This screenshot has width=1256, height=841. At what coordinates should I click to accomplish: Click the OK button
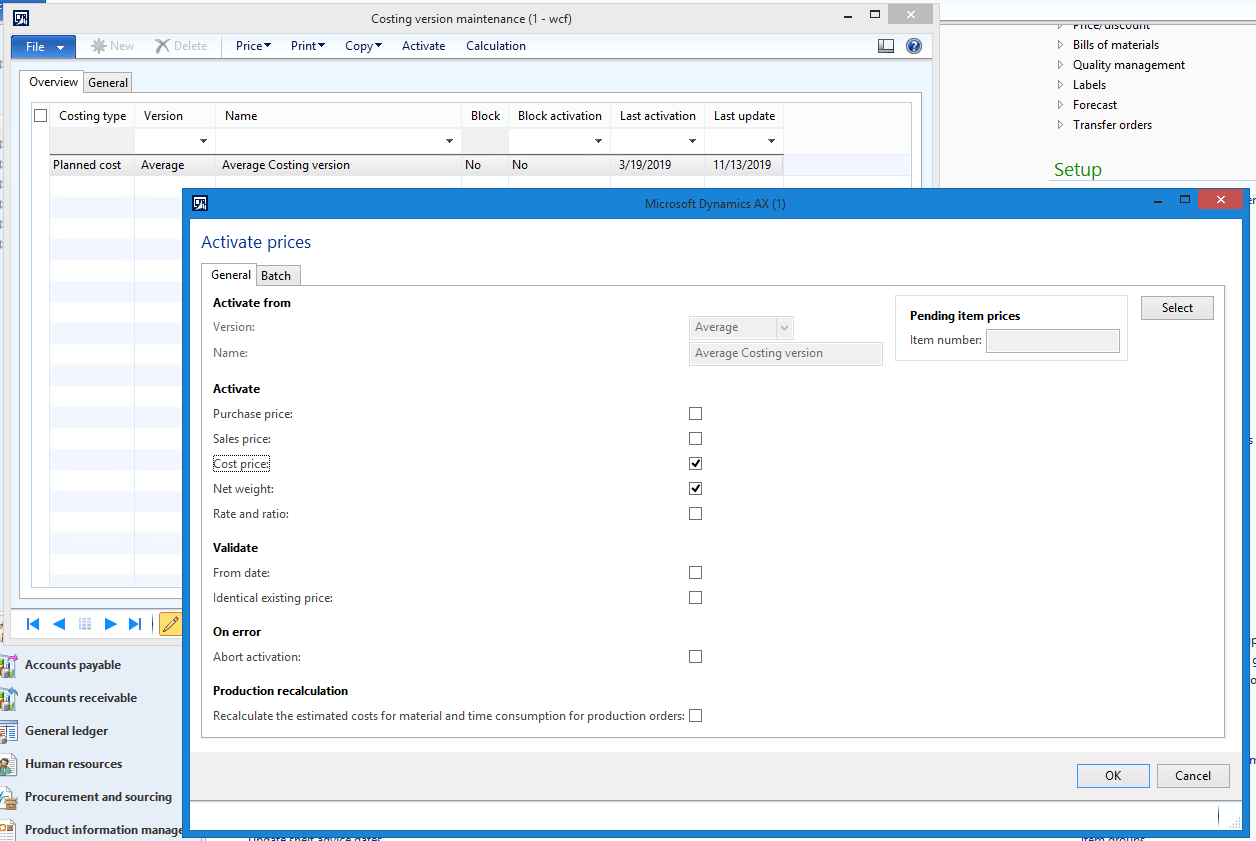point(1113,775)
